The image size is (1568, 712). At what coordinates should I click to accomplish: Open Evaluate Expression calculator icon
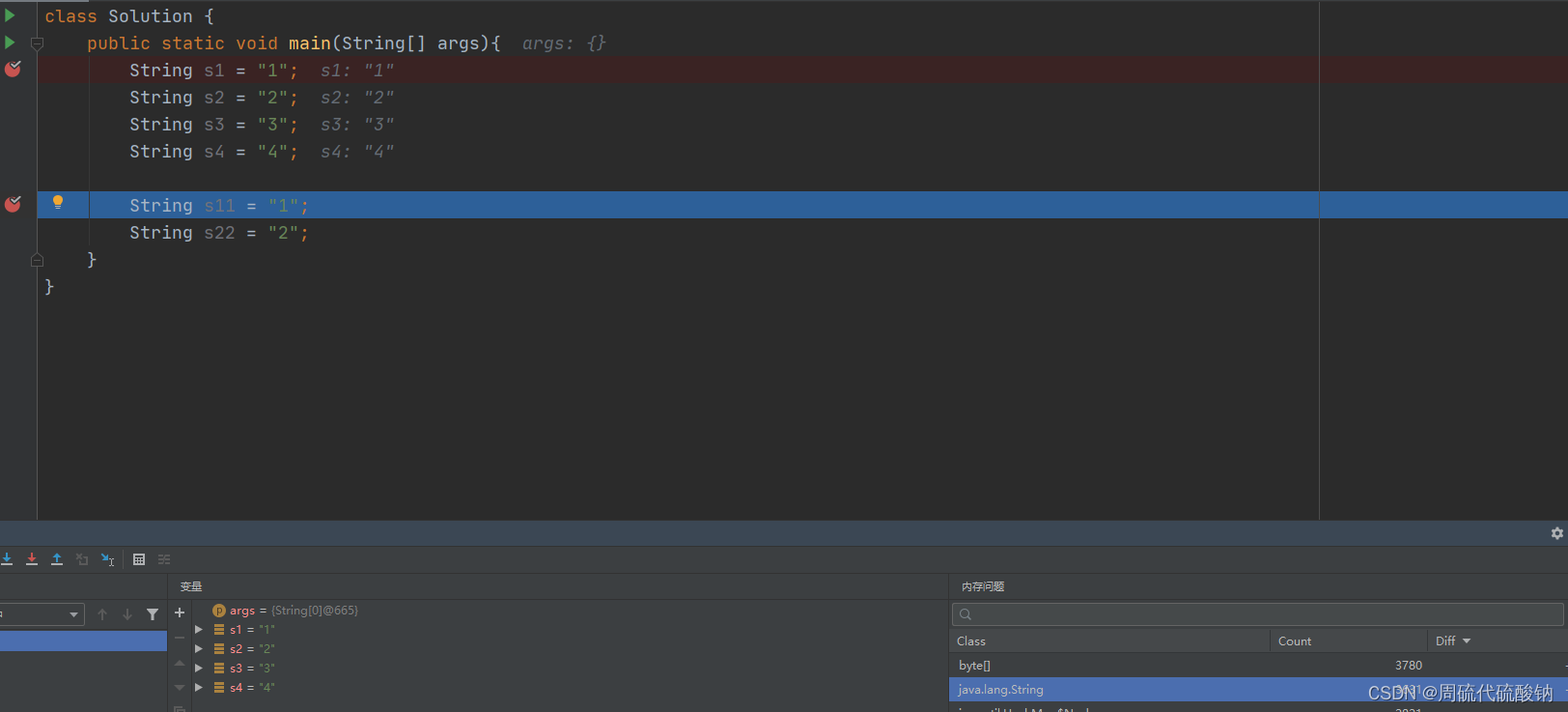point(139,559)
